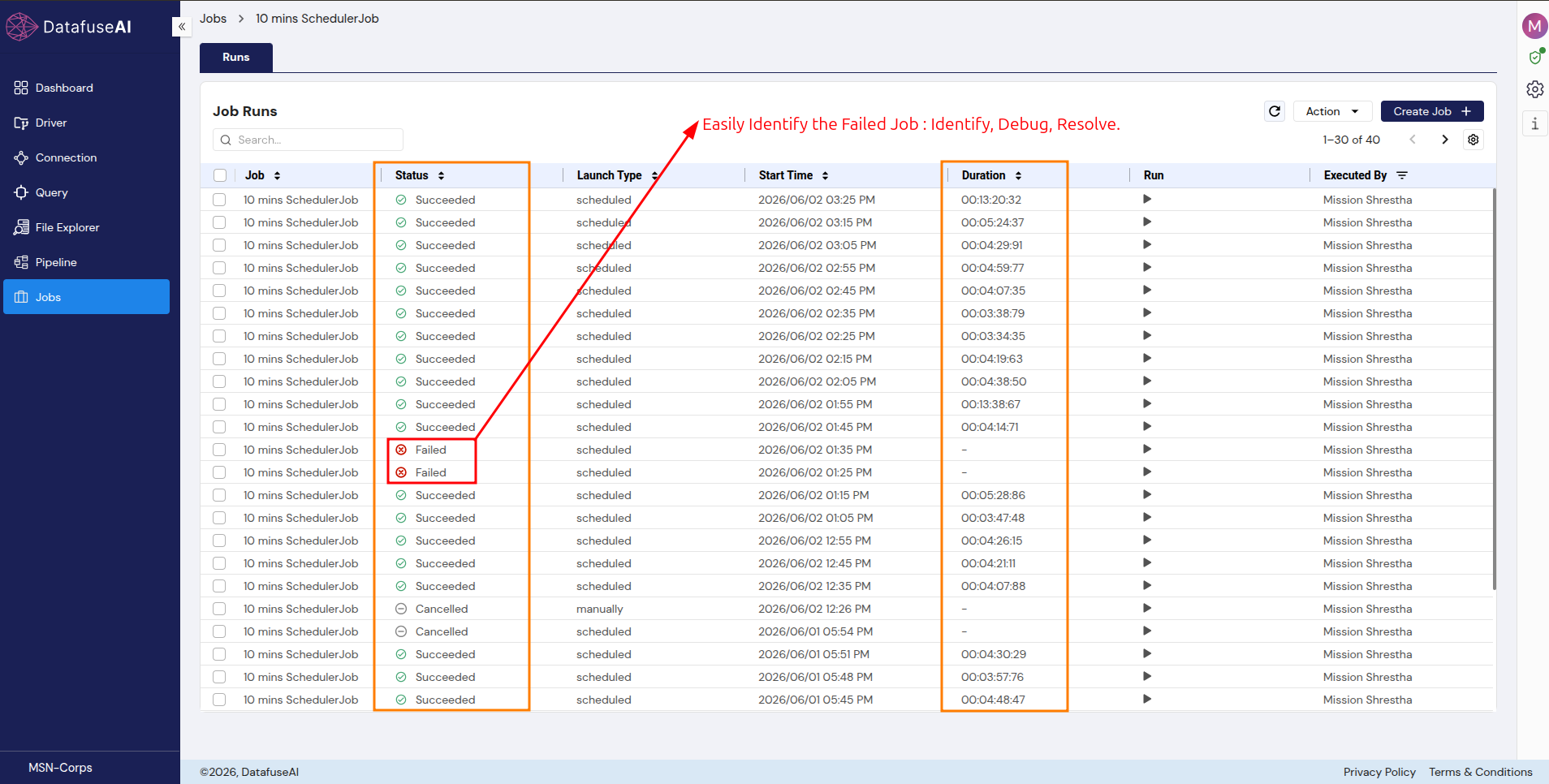Open settings gear in right rail
The height and width of the screenshot is (784, 1549).
click(x=1534, y=89)
